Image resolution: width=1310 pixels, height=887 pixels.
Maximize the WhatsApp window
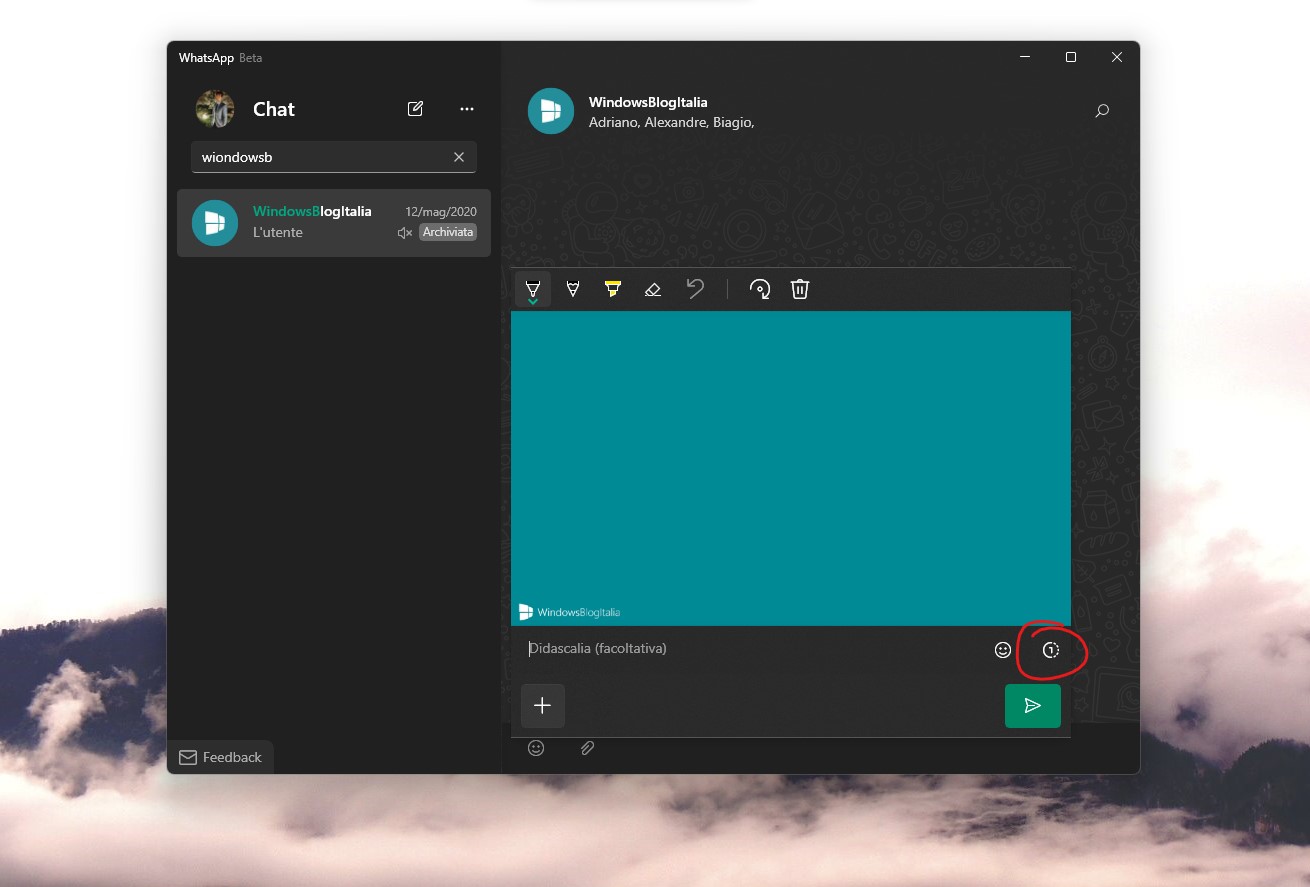[1071, 57]
